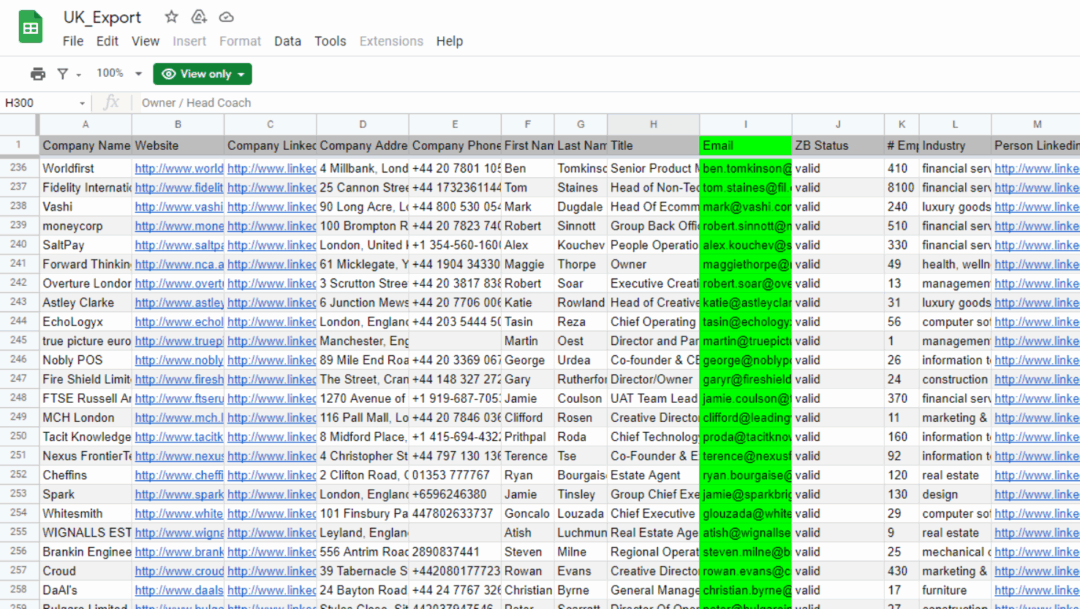Expand the name box cell reference dropdown
Screen dimensions: 1080x609
pyautogui.click(x=82, y=103)
